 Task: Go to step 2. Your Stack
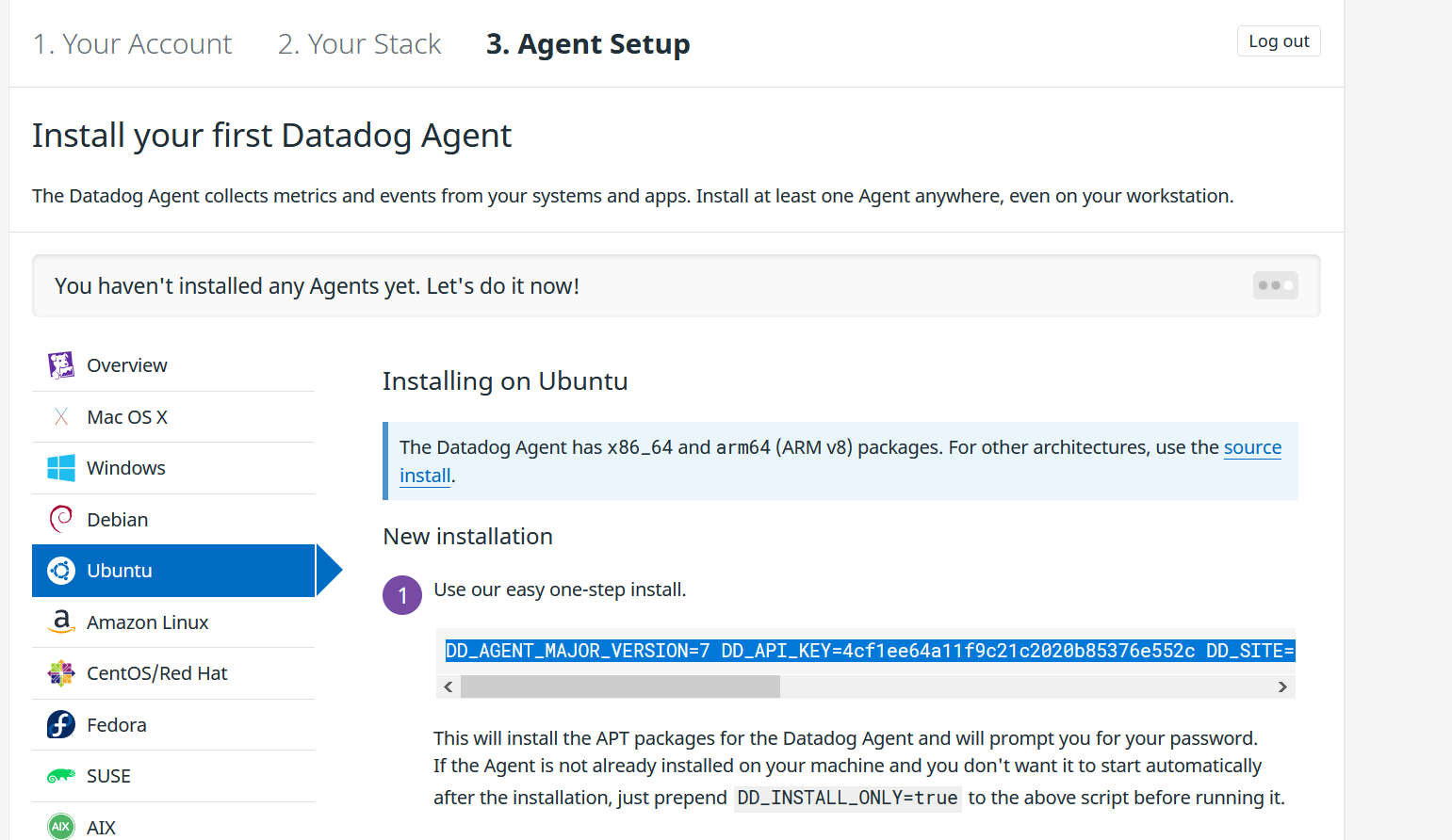pyautogui.click(x=359, y=44)
